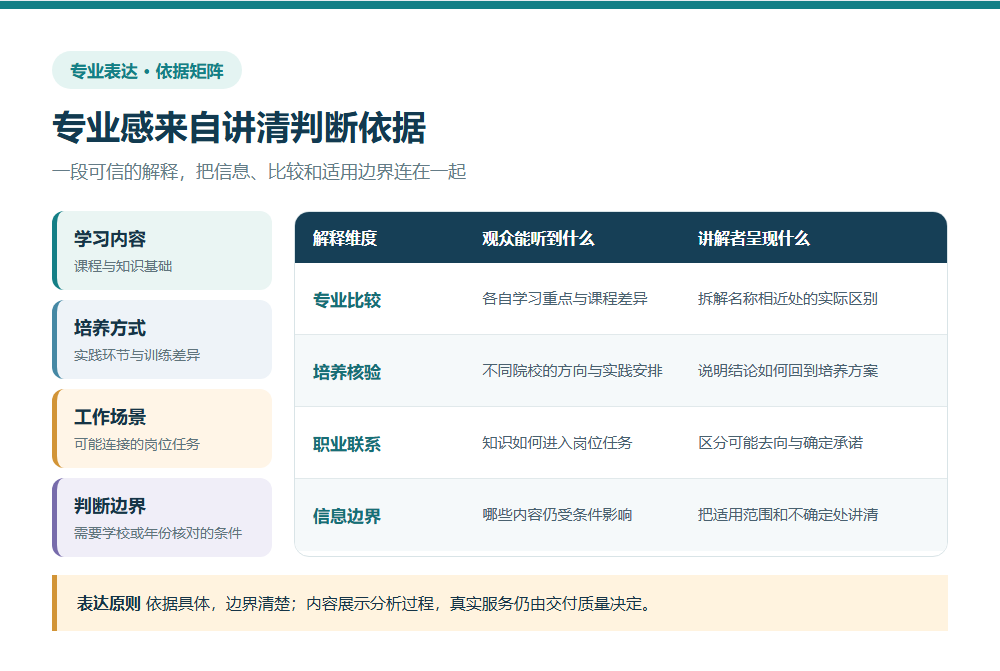Click the text 可能连接的岗位任务
Image resolution: width=1000 pixels, height=671 pixels.
[x=137, y=444]
